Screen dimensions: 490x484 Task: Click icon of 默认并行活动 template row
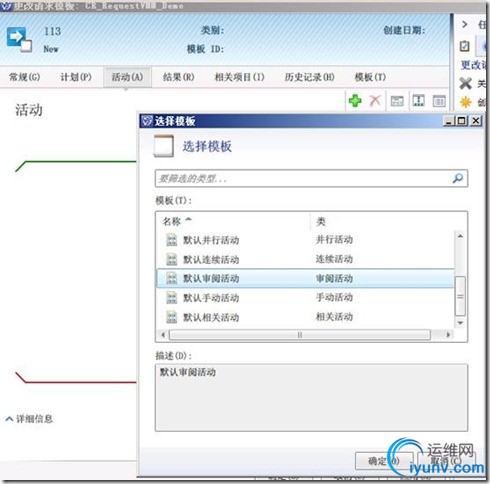pos(171,240)
